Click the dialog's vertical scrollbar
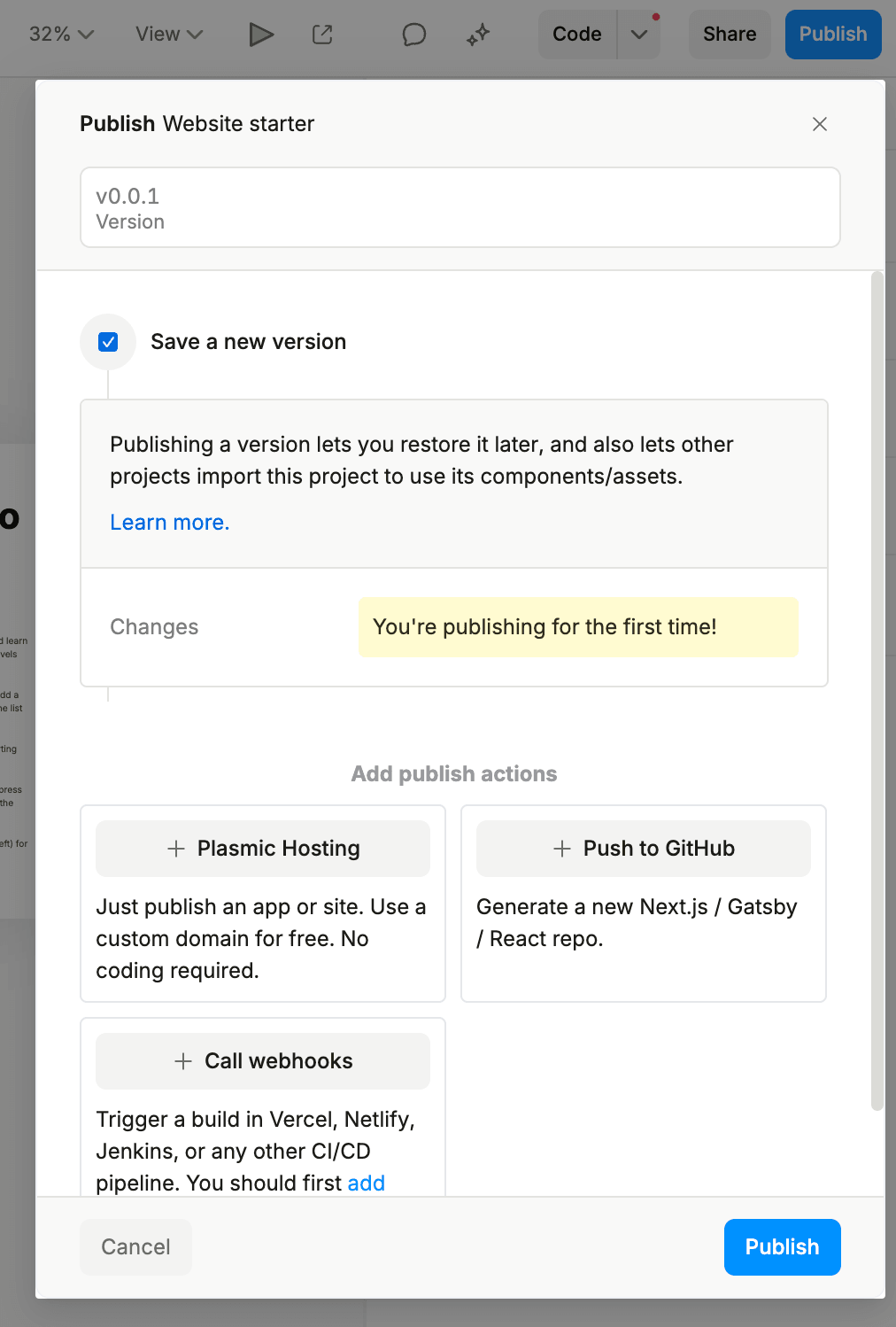The height and width of the screenshot is (1327, 896). click(x=877, y=691)
